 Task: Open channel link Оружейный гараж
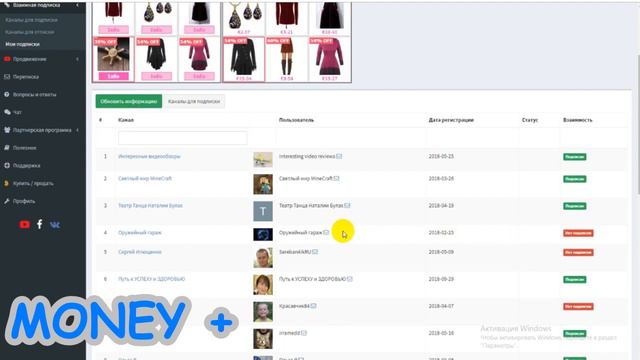pyautogui.click(x=140, y=233)
